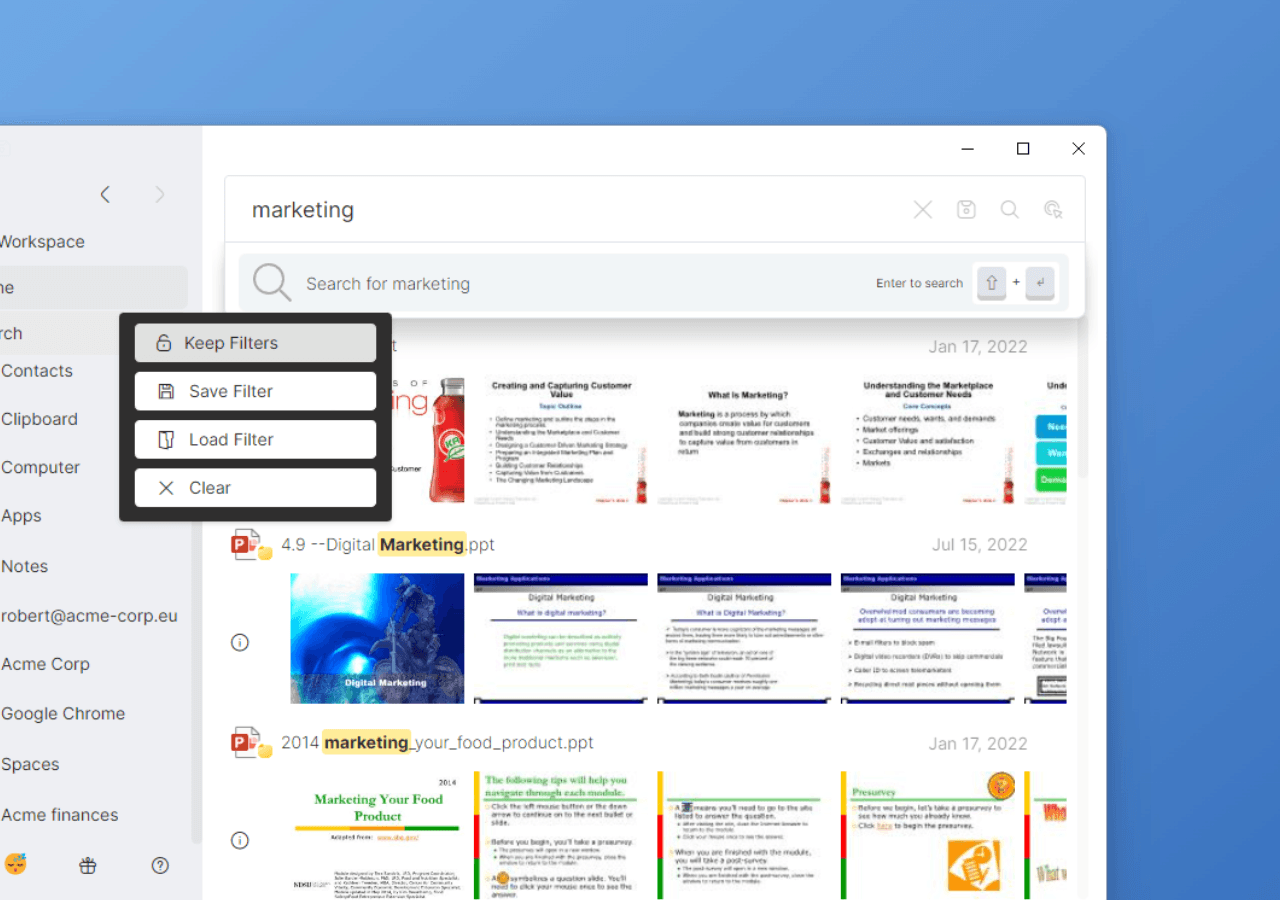
Task: Select Acme Corp in the sidebar
Action: click(x=45, y=664)
